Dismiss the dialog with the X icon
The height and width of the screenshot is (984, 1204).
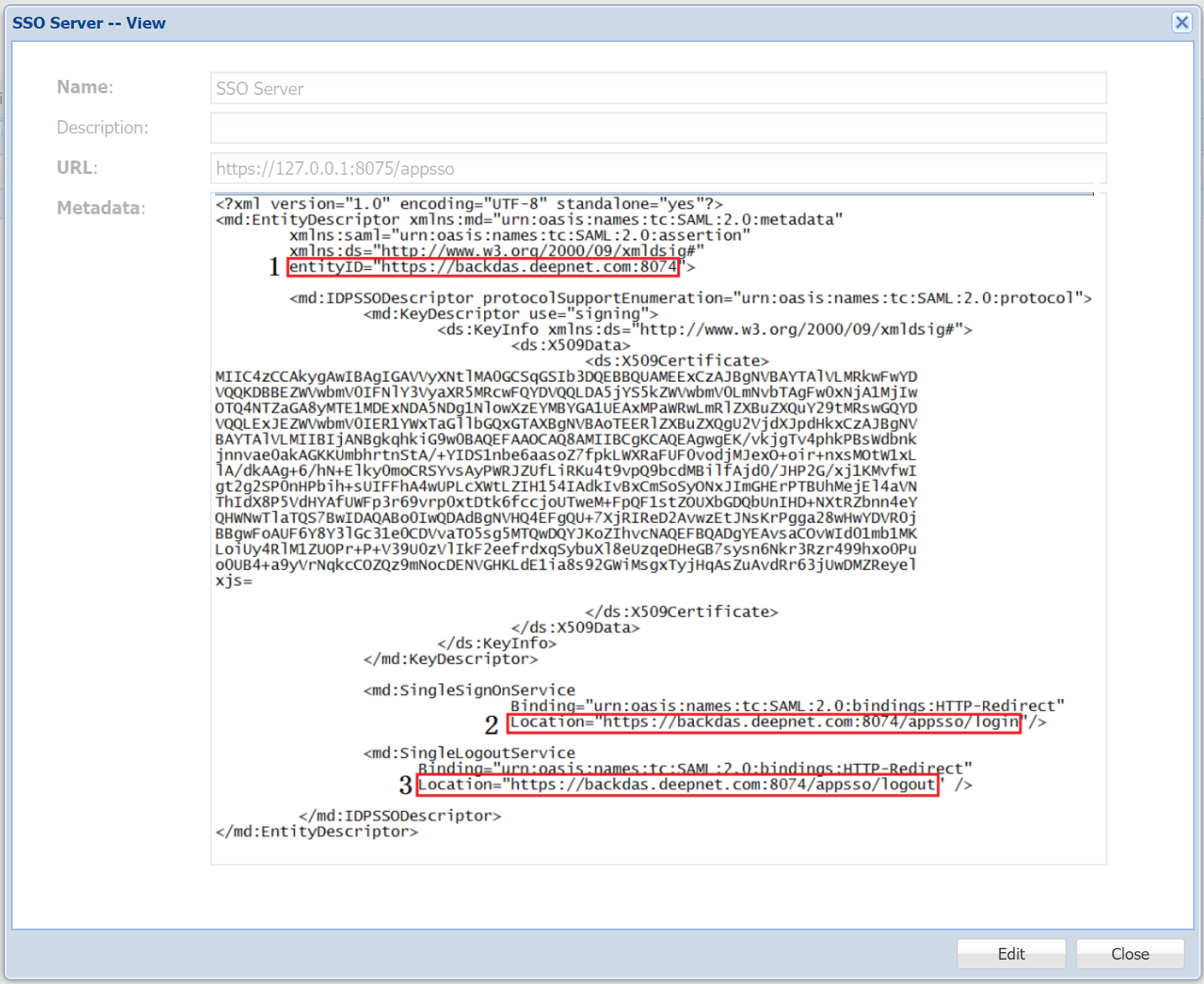click(1181, 23)
